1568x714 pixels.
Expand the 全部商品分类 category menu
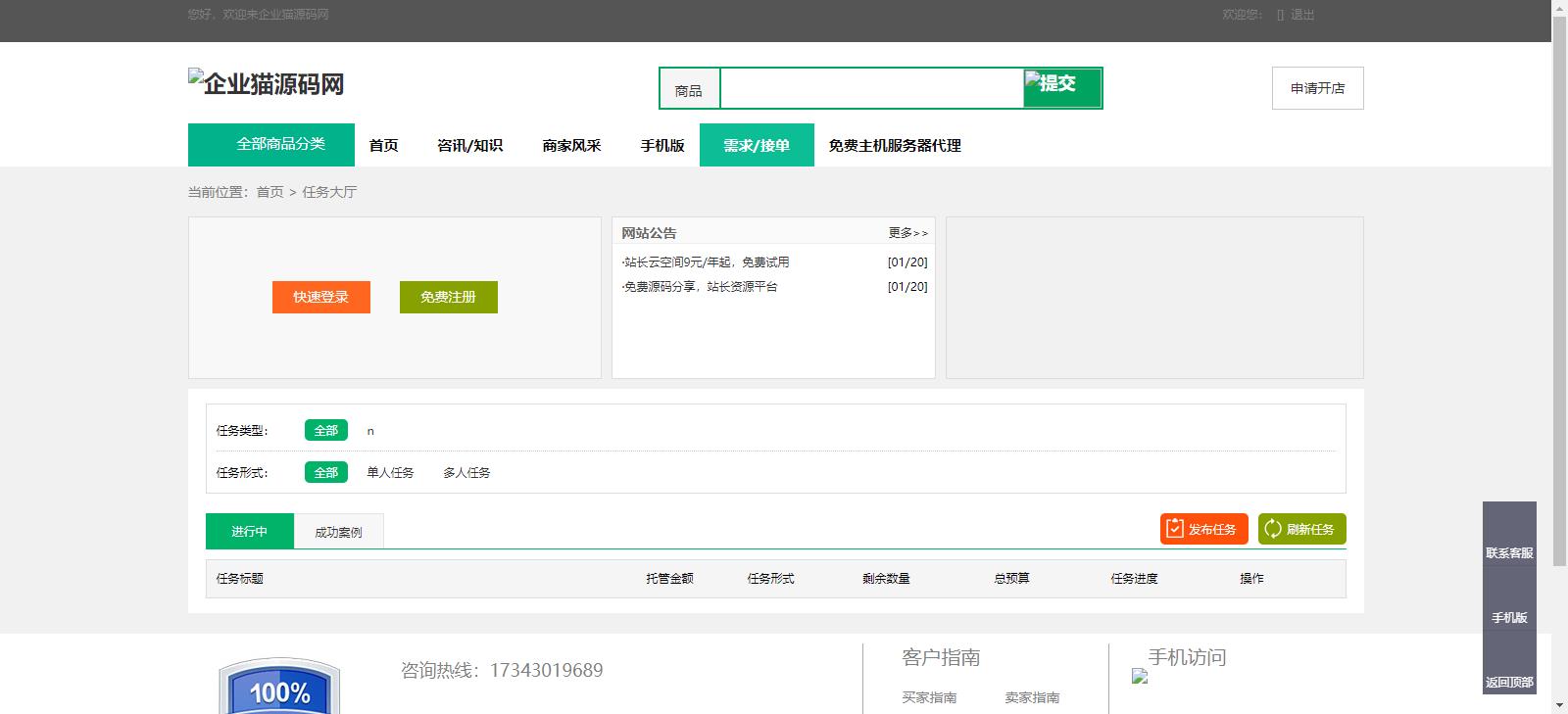tap(271, 144)
